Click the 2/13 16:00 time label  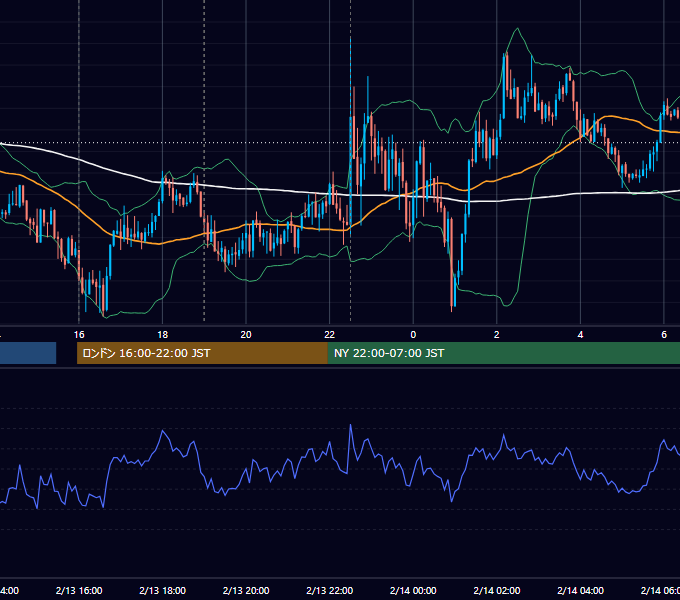[x=79, y=590]
